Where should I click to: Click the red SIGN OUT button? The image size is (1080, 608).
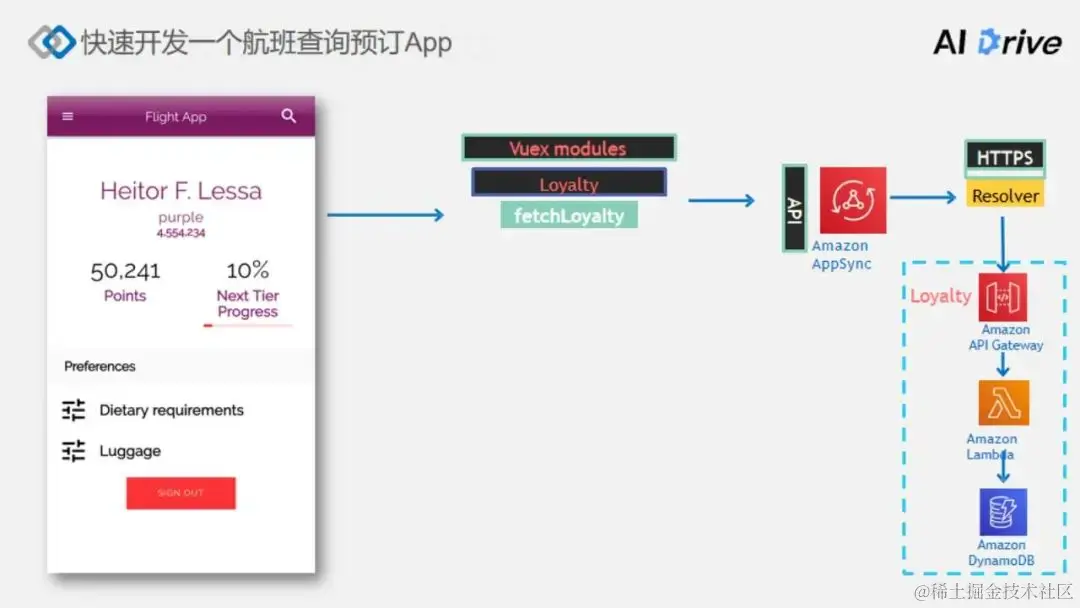coord(180,493)
